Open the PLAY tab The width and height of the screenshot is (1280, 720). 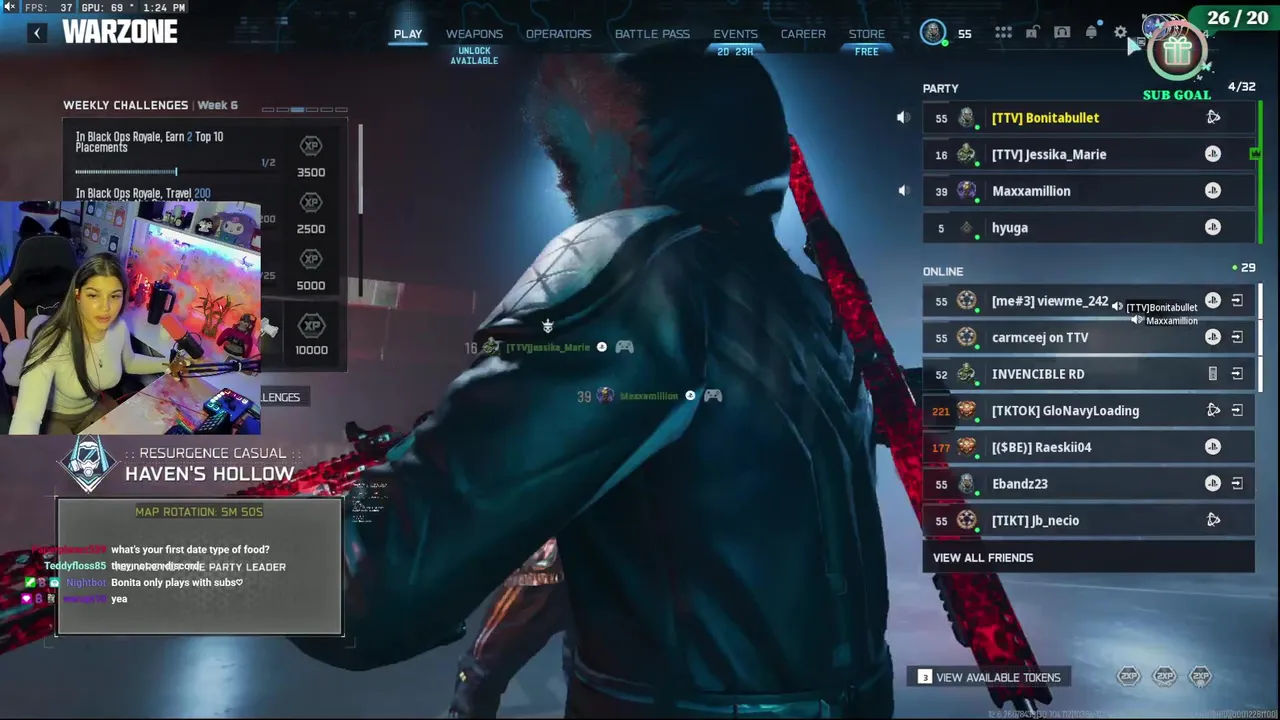pyautogui.click(x=408, y=34)
